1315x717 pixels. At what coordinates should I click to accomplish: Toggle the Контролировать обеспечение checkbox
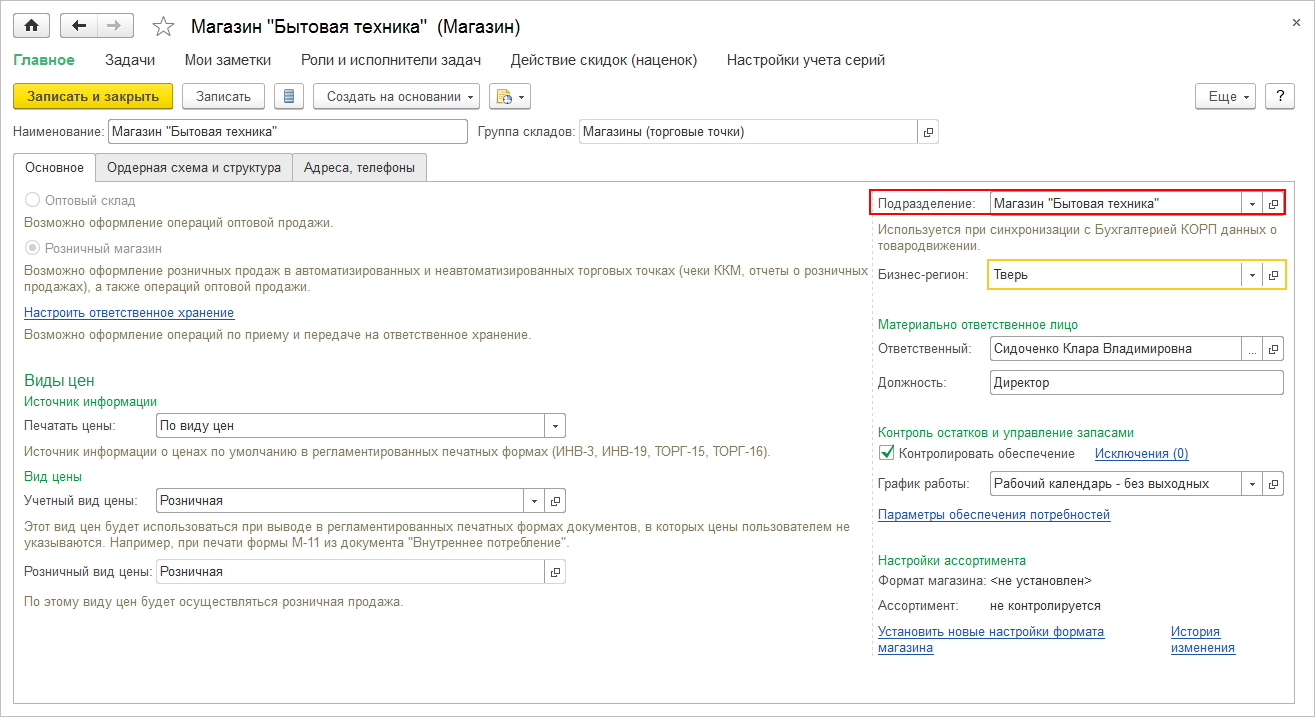coord(886,453)
